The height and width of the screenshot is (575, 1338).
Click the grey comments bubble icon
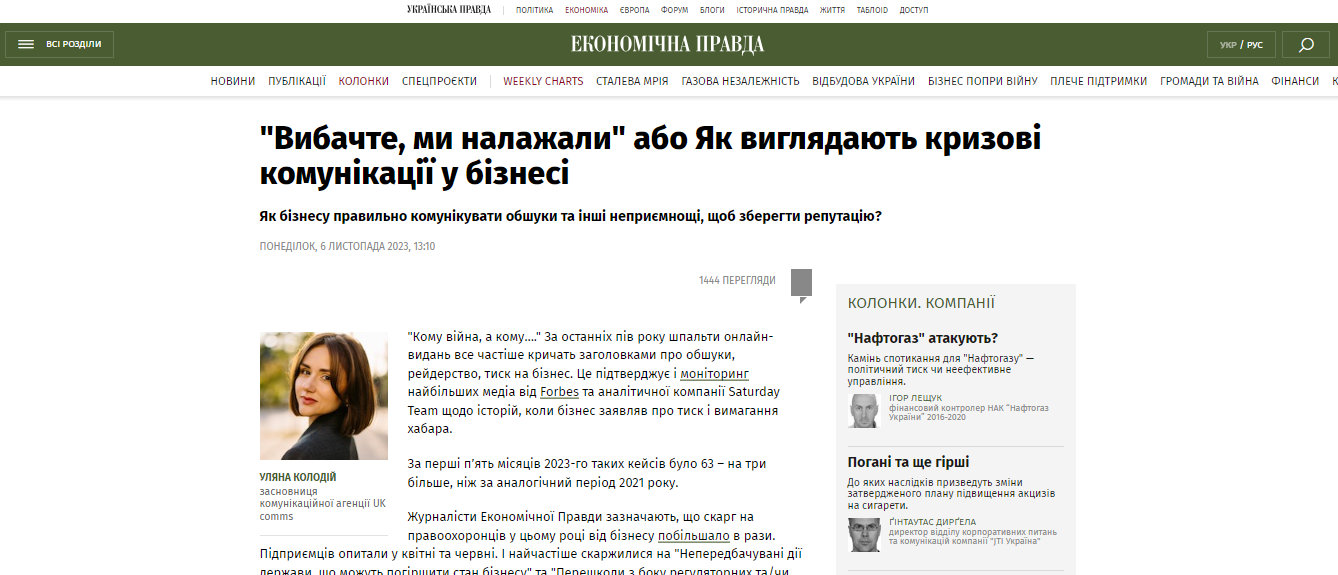(801, 285)
